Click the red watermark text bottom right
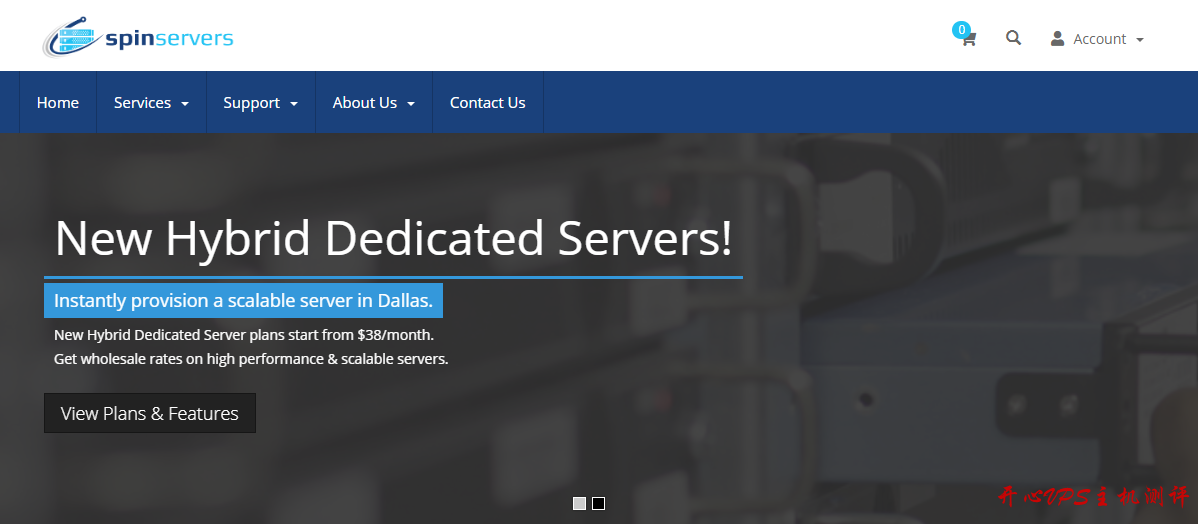Screen dimensions: 1198x524 (1092, 497)
